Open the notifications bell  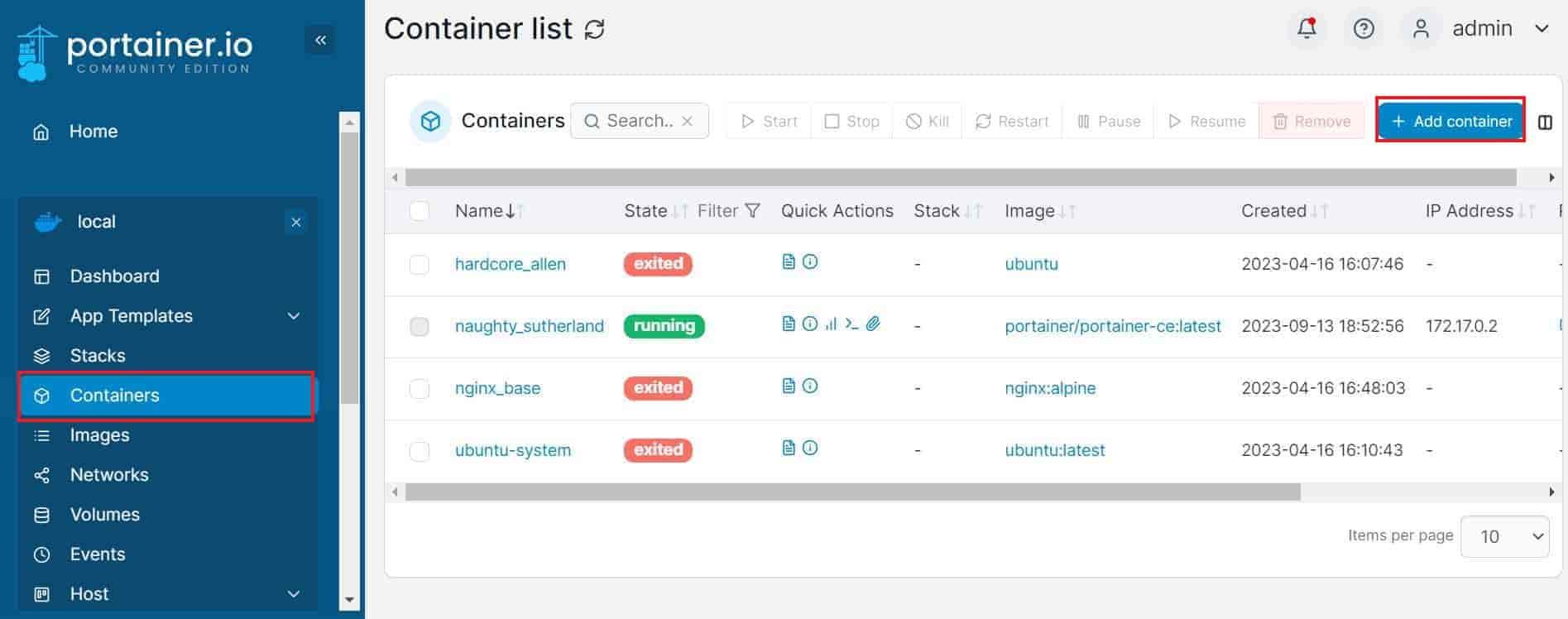tap(1307, 28)
